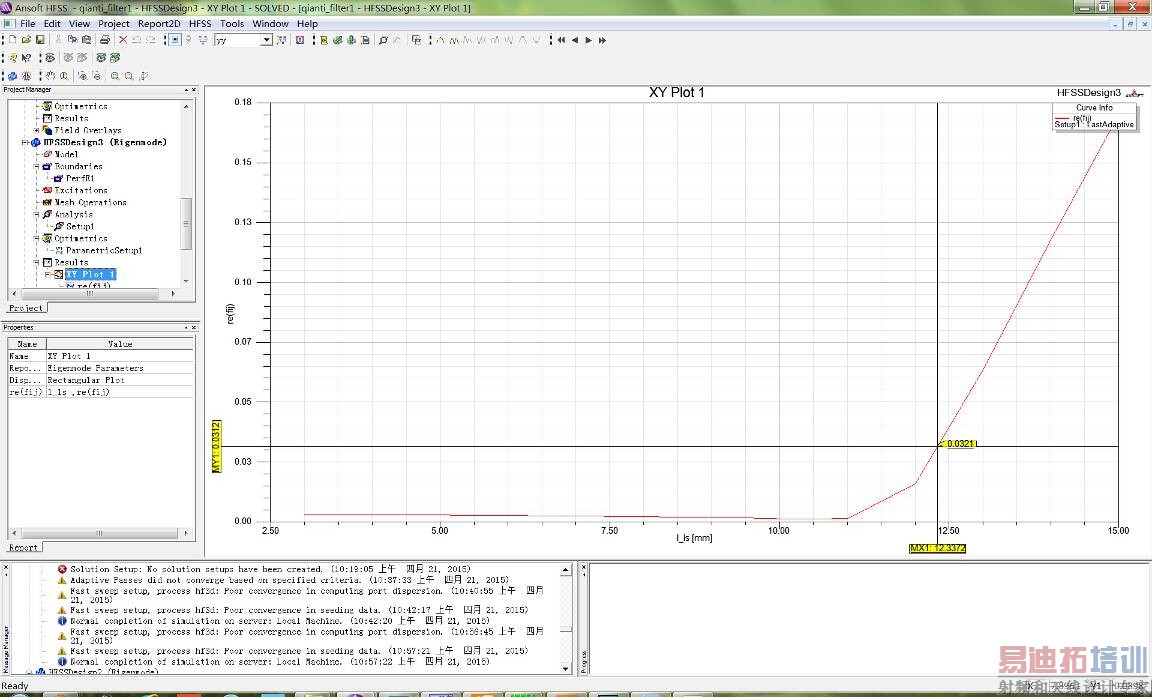Click the context help arrow-question icon
Image resolution: width=1152 pixels, height=697 pixels.
click(x=26, y=57)
